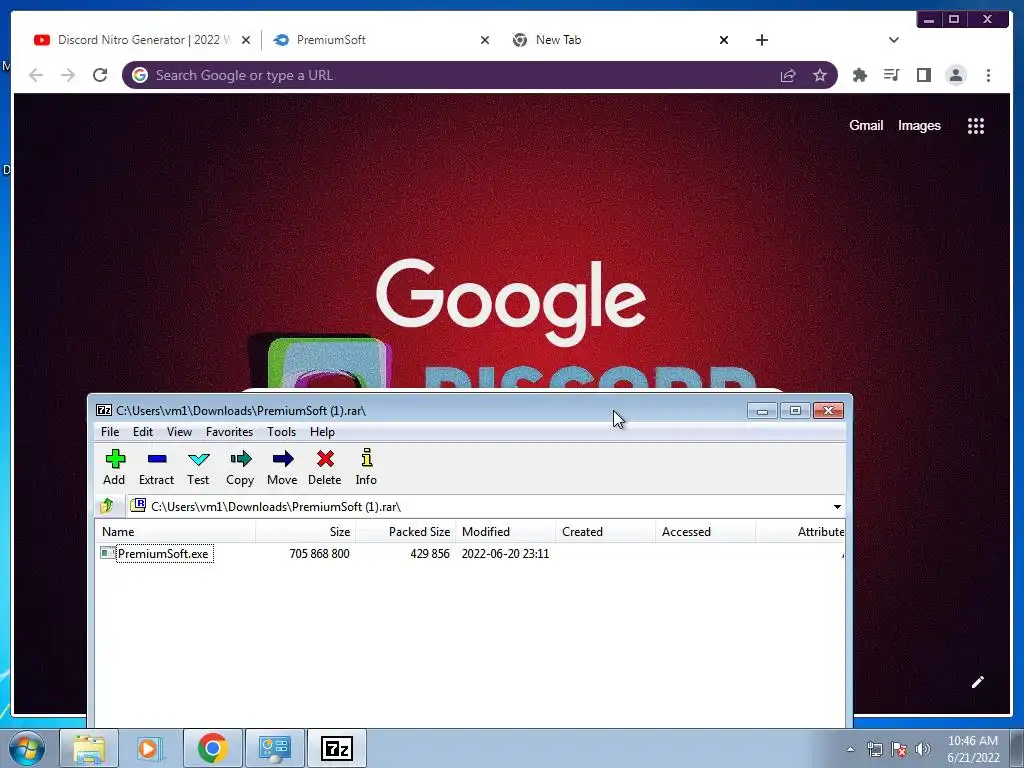The height and width of the screenshot is (768, 1024).
Task: Select the Copy tool in 7-Zip
Action: pyautogui.click(x=240, y=467)
